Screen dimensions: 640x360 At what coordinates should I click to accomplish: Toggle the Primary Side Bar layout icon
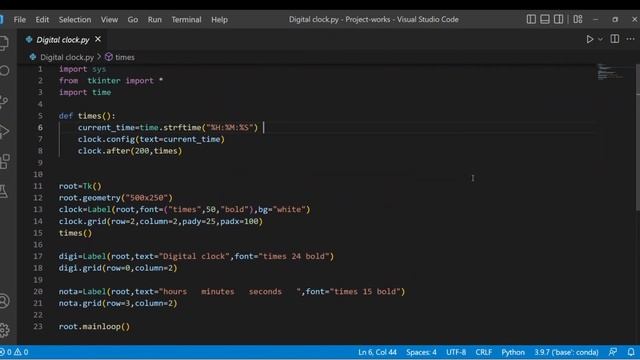click(531, 19)
